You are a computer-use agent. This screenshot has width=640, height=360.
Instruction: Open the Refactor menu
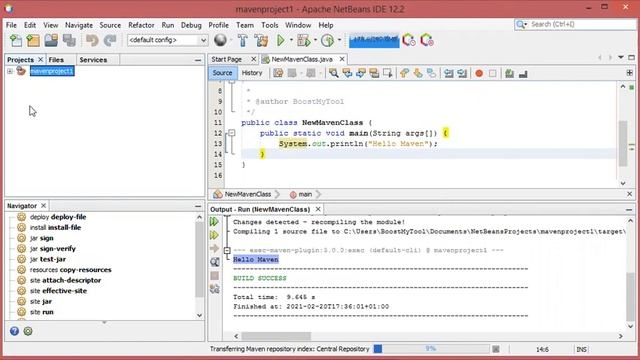pos(141,25)
